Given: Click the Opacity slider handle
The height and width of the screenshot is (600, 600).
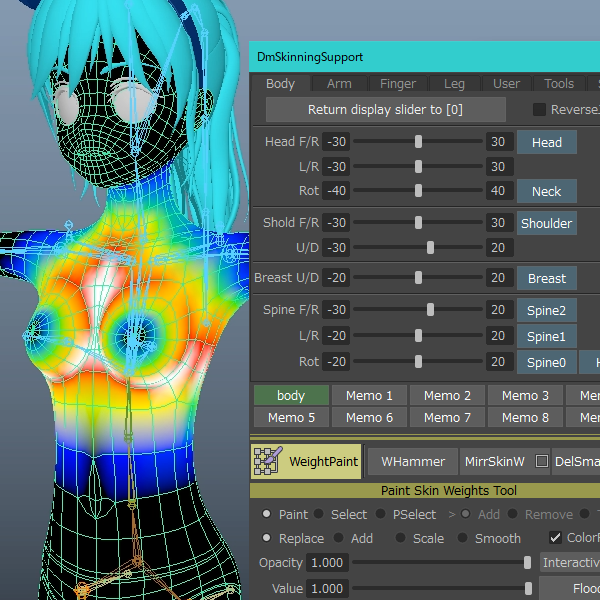Looking at the screenshot, I should click(x=527, y=562).
